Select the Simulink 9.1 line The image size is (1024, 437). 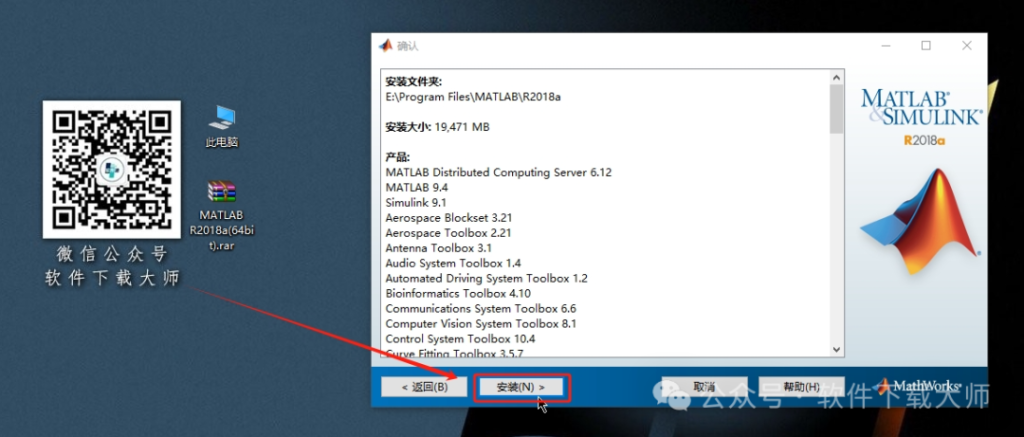(416, 202)
